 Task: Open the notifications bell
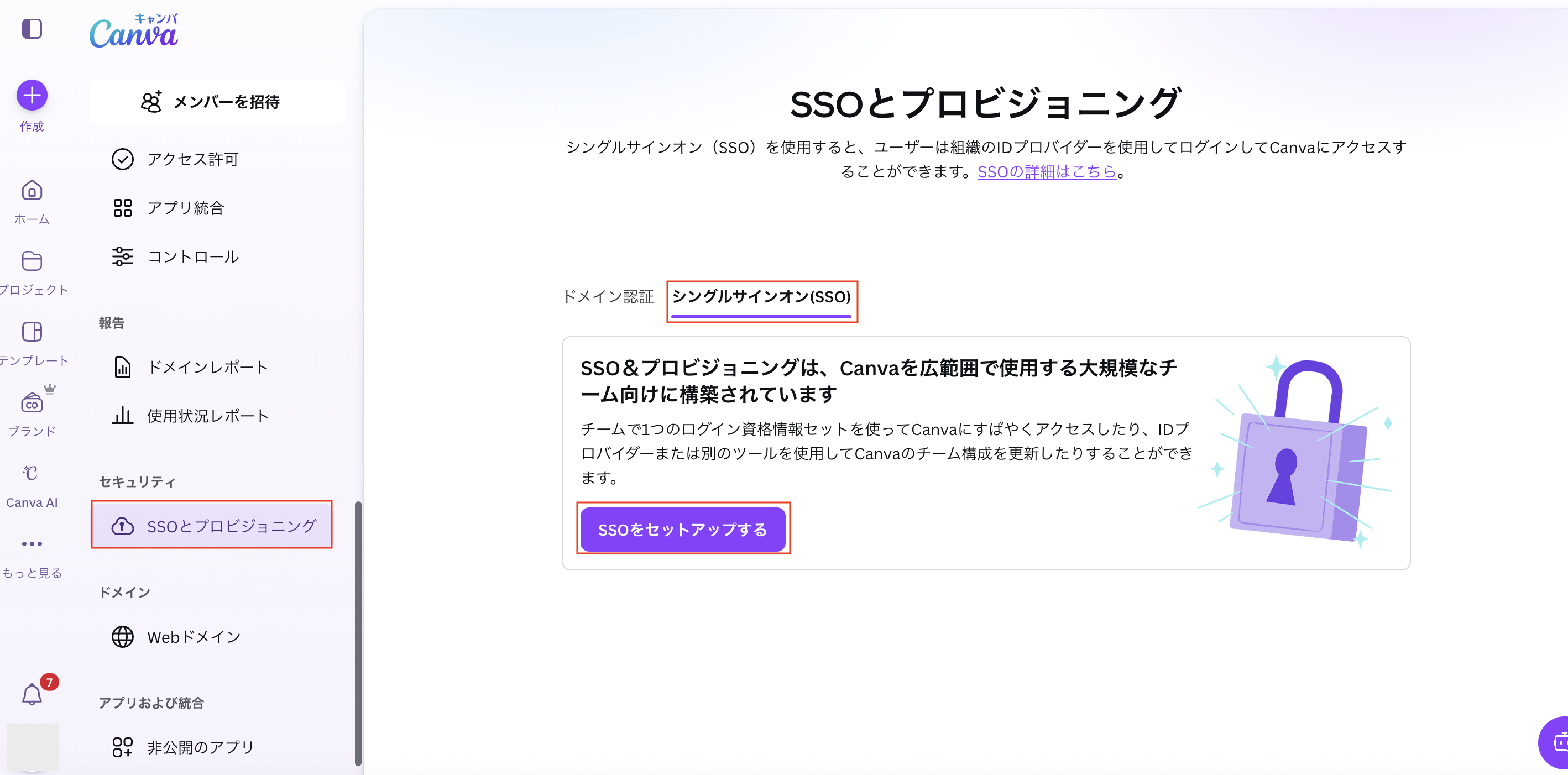(x=32, y=694)
